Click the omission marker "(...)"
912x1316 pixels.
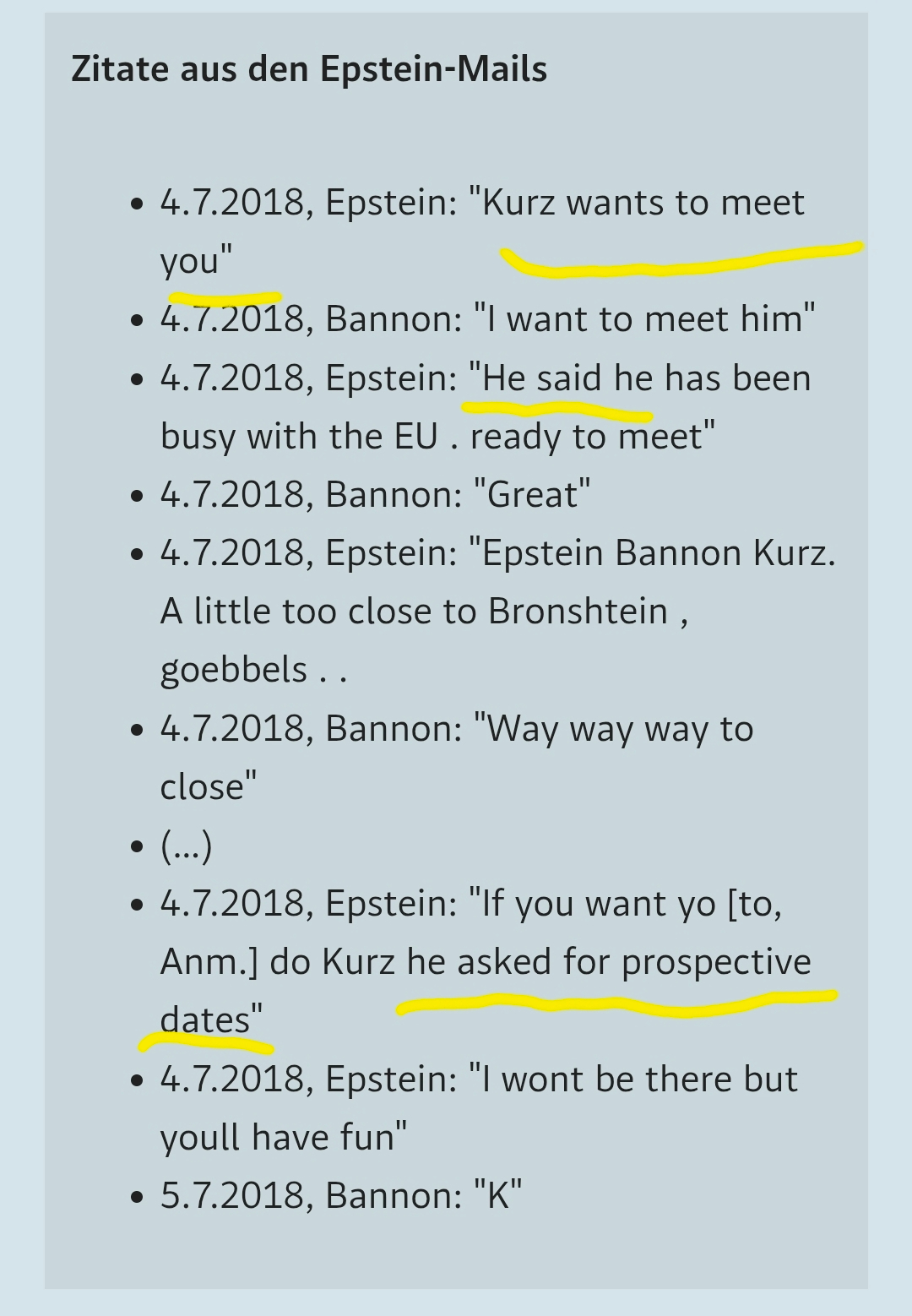pyautogui.click(x=186, y=846)
